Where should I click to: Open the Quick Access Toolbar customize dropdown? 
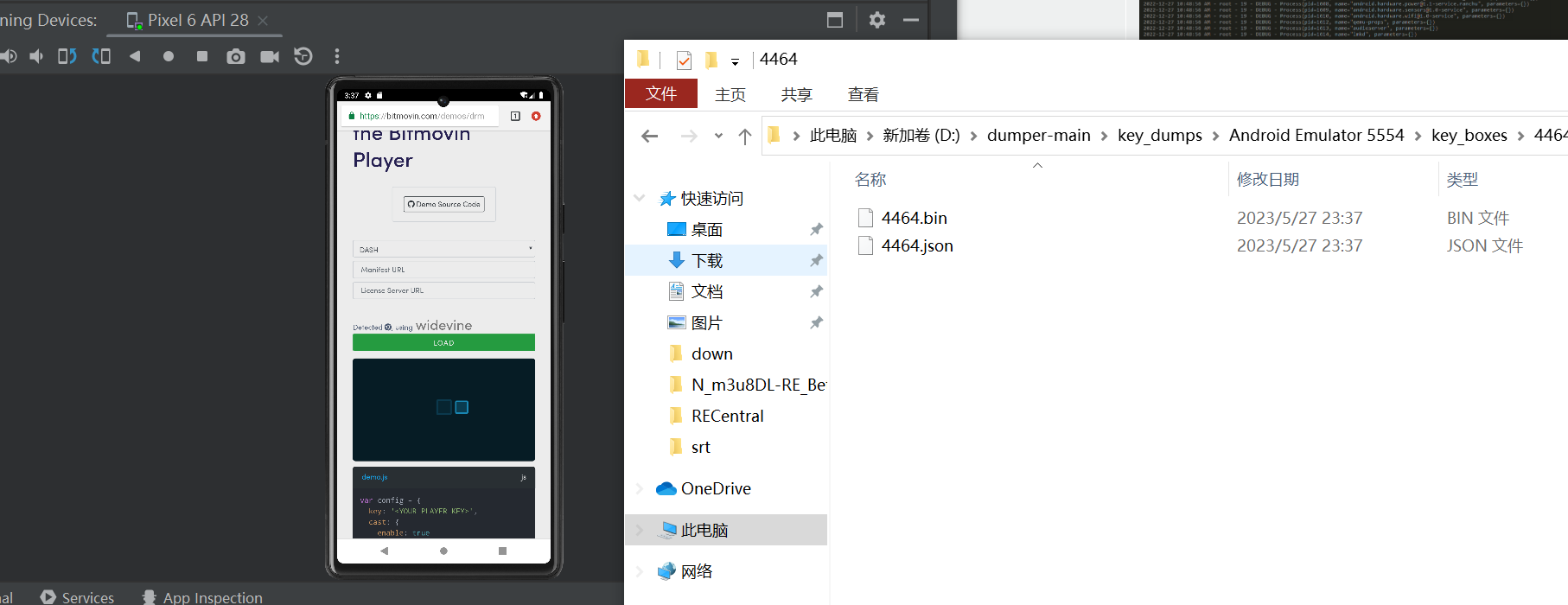(x=735, y=60)
